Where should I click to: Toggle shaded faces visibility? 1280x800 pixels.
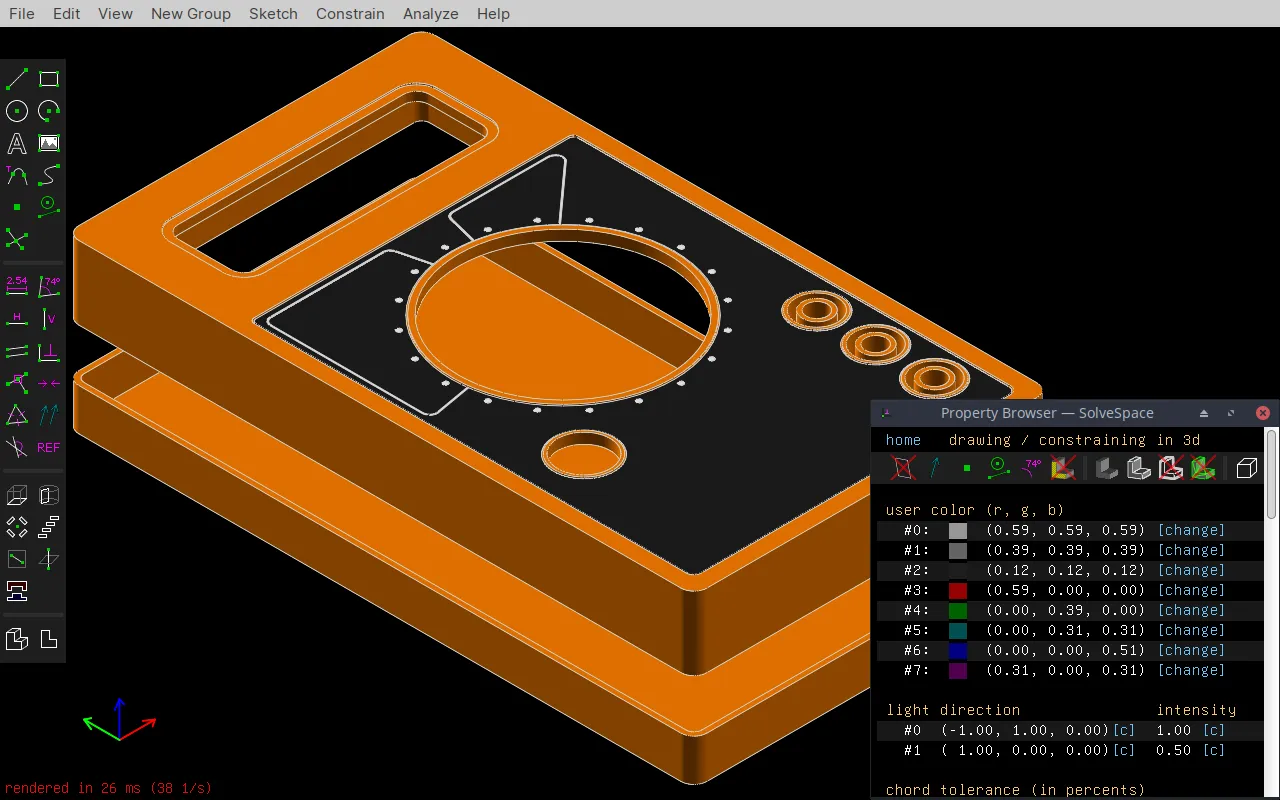click(x=1105, y=467)
